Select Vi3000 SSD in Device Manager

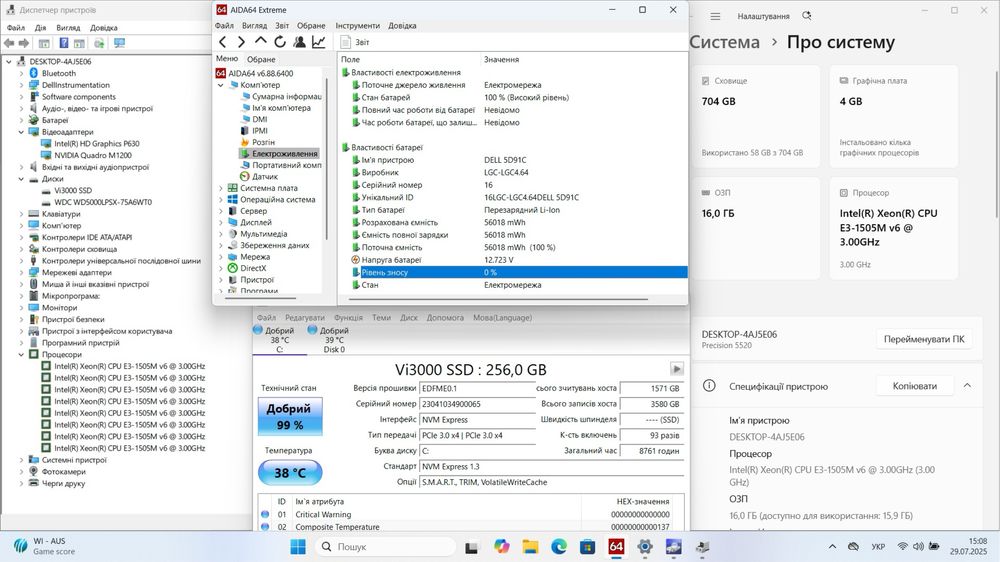(73, 191)
